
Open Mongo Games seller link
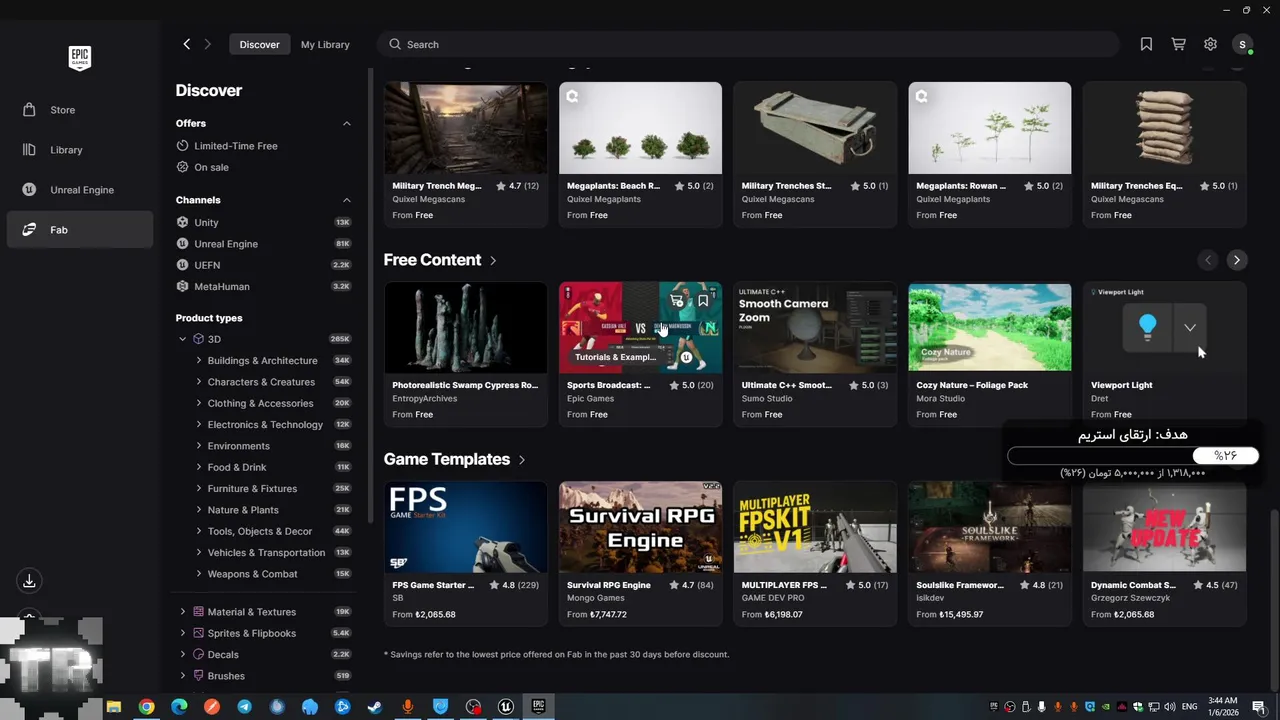[x=596, y=598]
